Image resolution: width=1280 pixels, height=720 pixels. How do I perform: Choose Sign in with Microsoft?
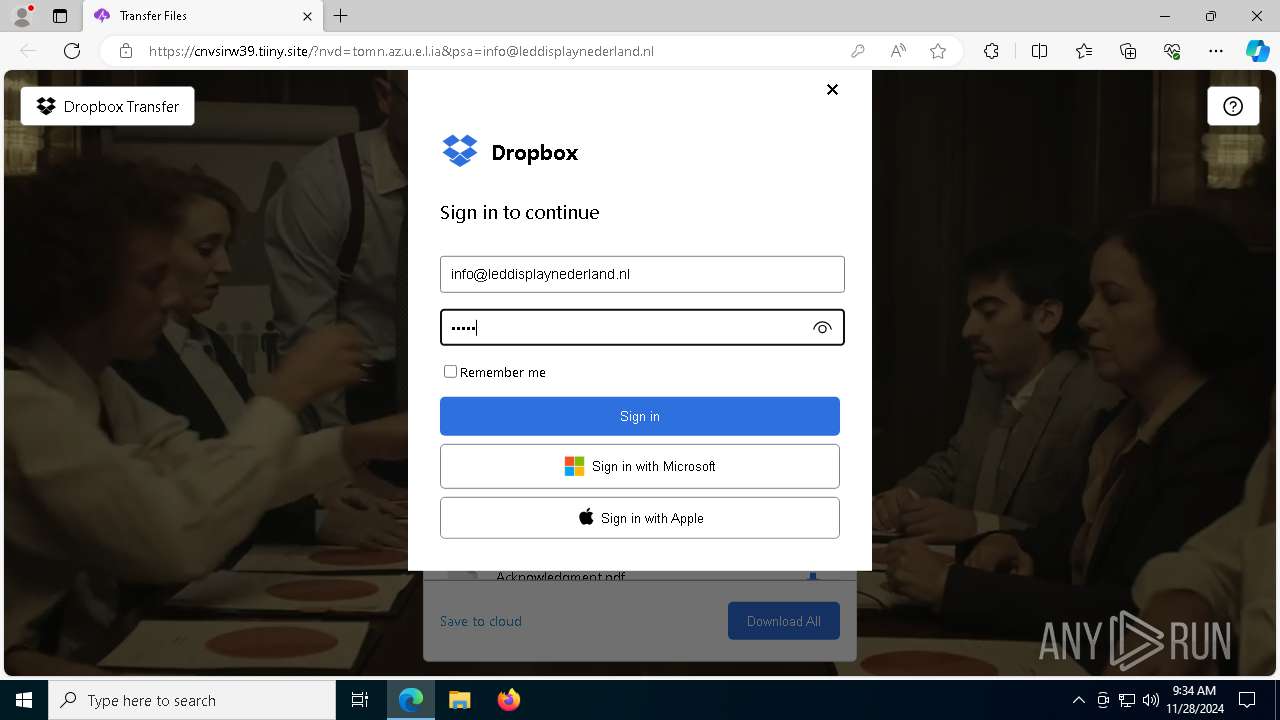coord(640,466)
